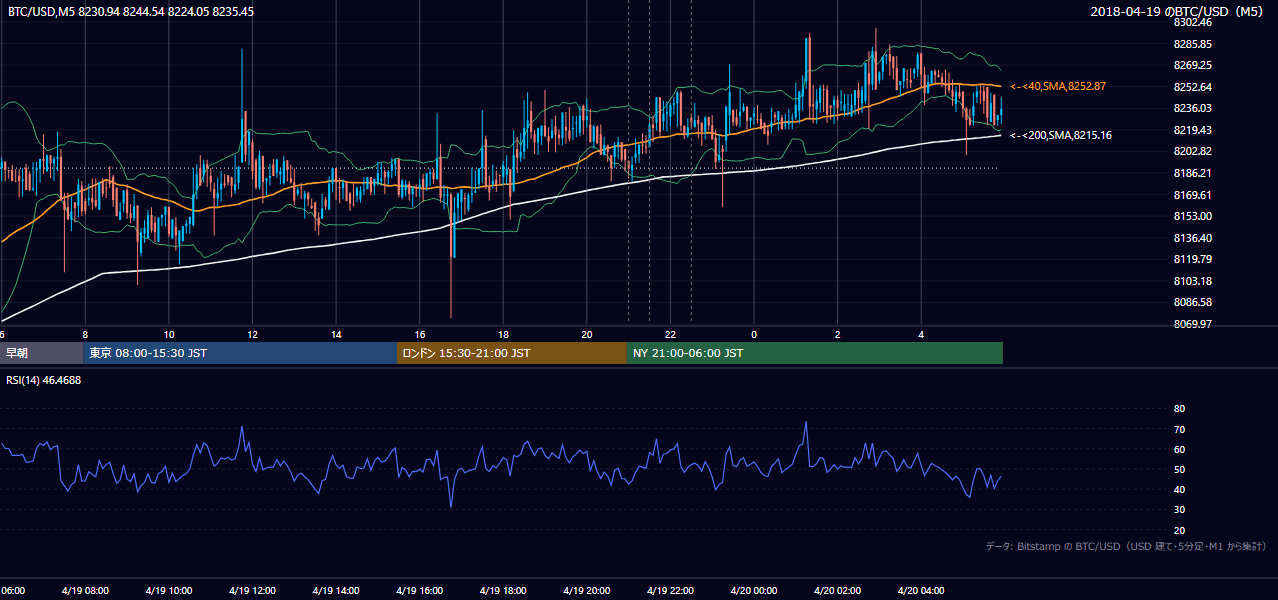The width and height of the screenshot is (1278, 600).
Task: Click RSI scale value 80
Action: pyautogui.click(x=1179, y=409)
